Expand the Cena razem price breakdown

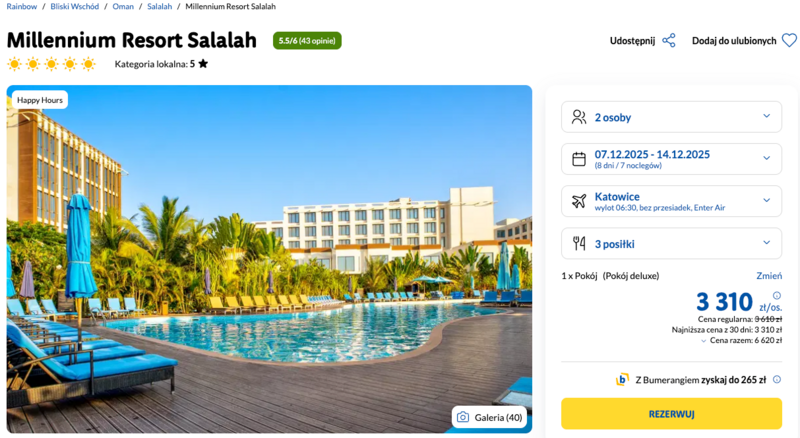click(x=703, y=341)
